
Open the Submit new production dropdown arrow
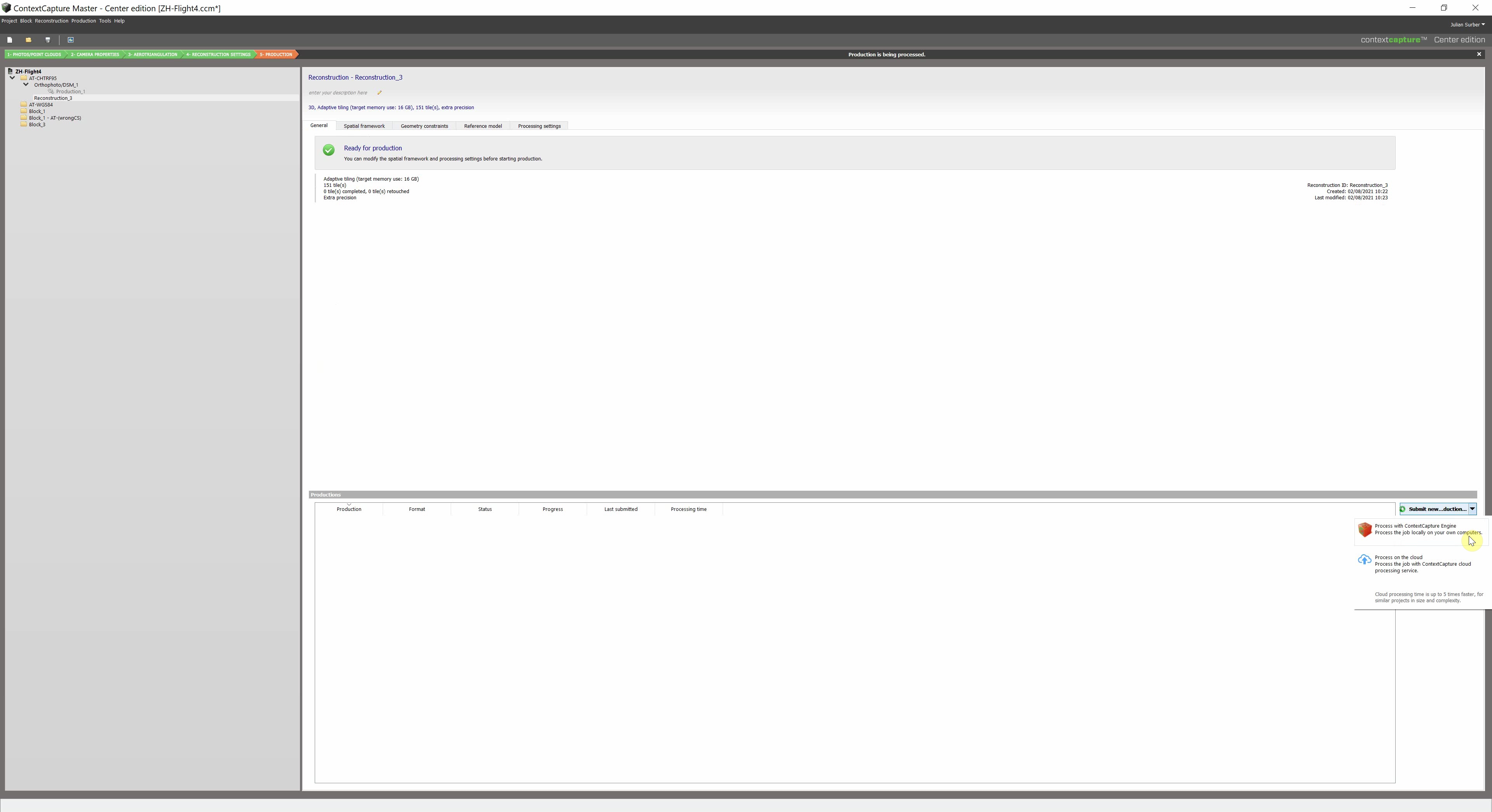tap(1472, 509)
